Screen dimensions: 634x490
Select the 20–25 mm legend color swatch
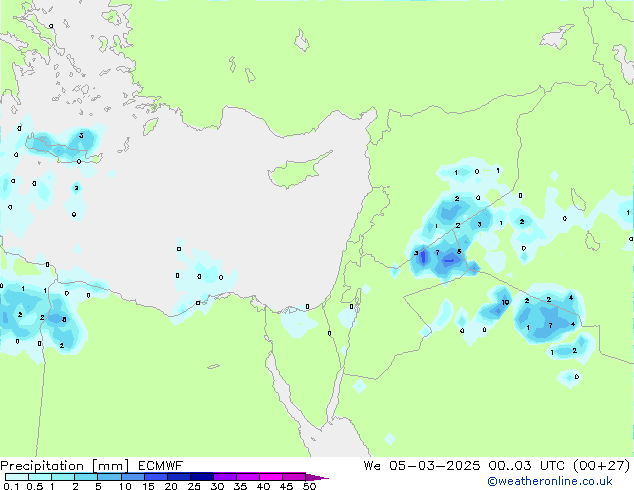178,477
